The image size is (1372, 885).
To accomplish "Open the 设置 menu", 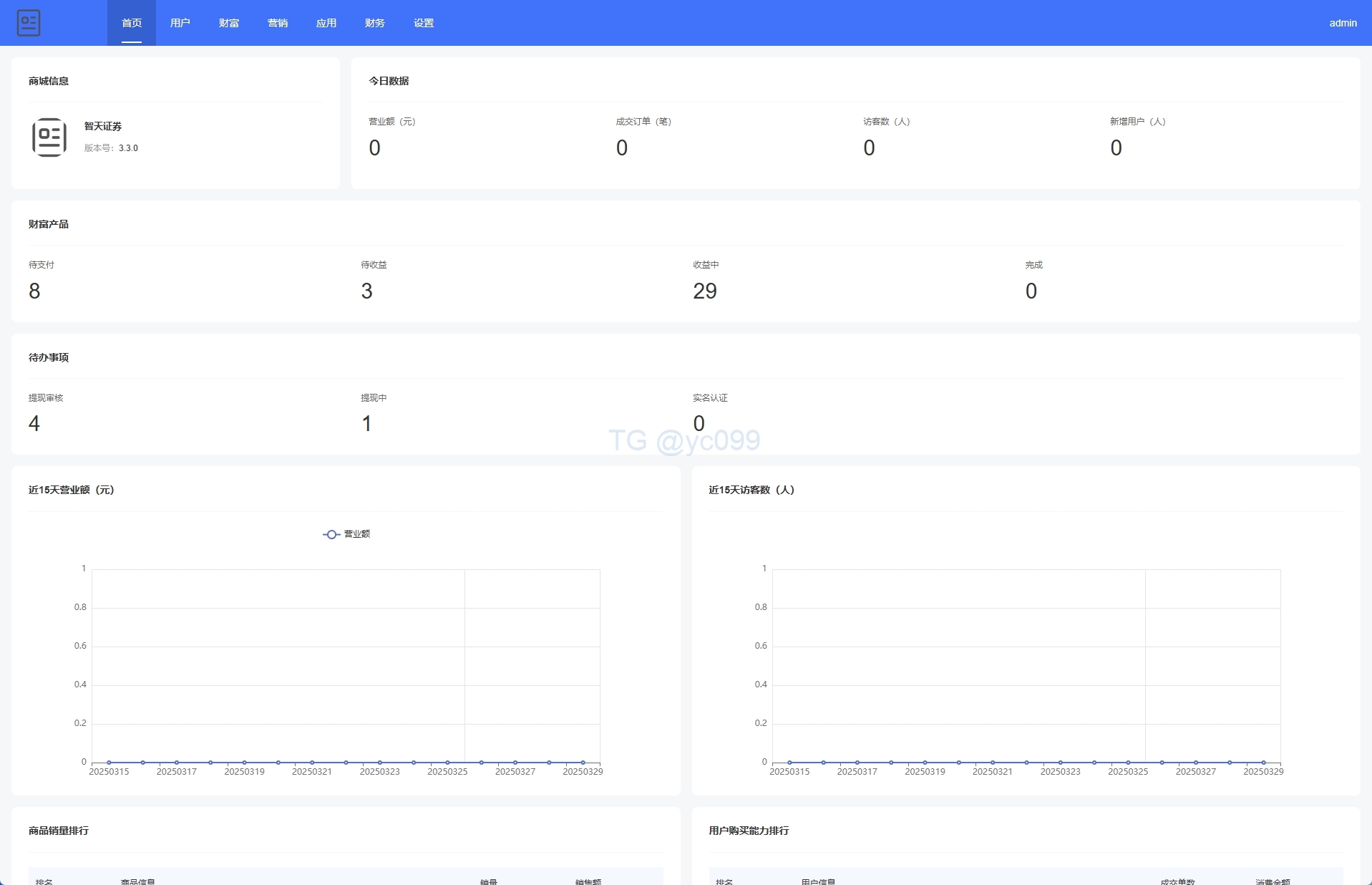I will (424, 23).
